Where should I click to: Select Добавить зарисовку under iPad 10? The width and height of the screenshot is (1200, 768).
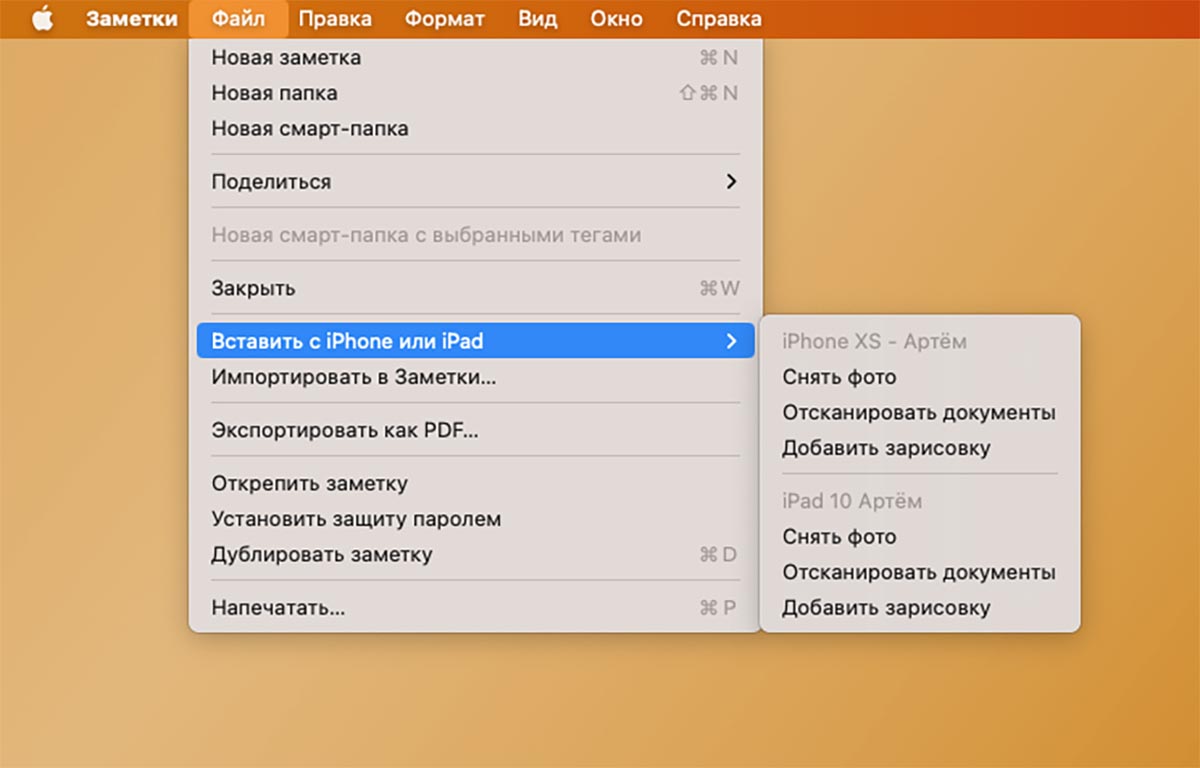click(x=920, y=608)
